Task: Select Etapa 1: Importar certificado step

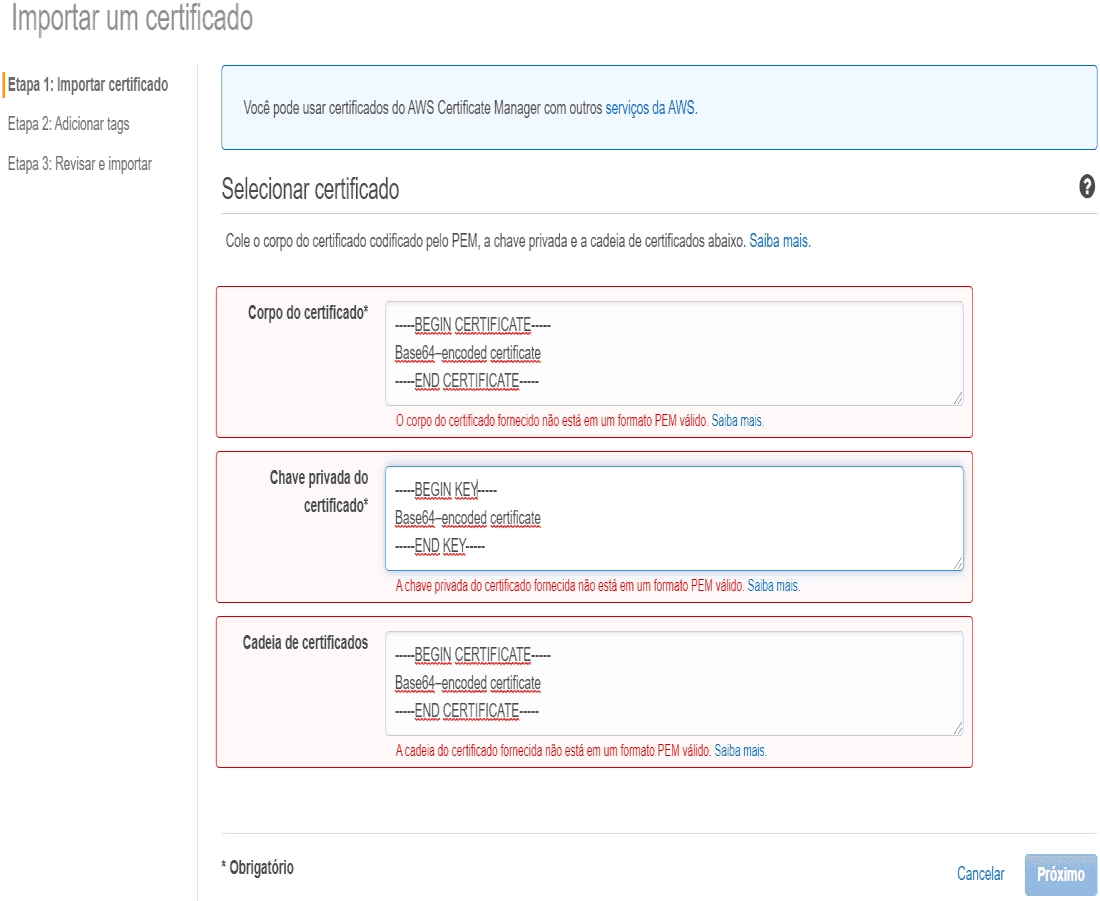Action: click(88, 84)
